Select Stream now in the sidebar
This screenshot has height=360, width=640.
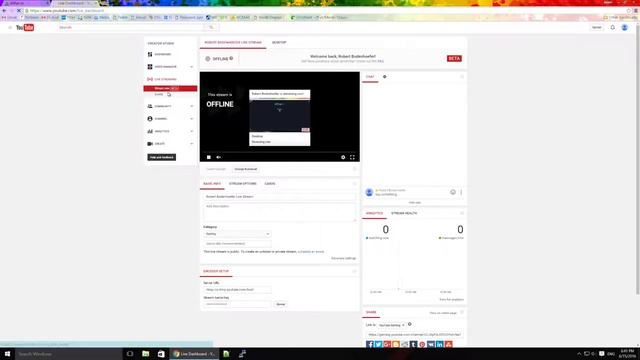[170, 88]
